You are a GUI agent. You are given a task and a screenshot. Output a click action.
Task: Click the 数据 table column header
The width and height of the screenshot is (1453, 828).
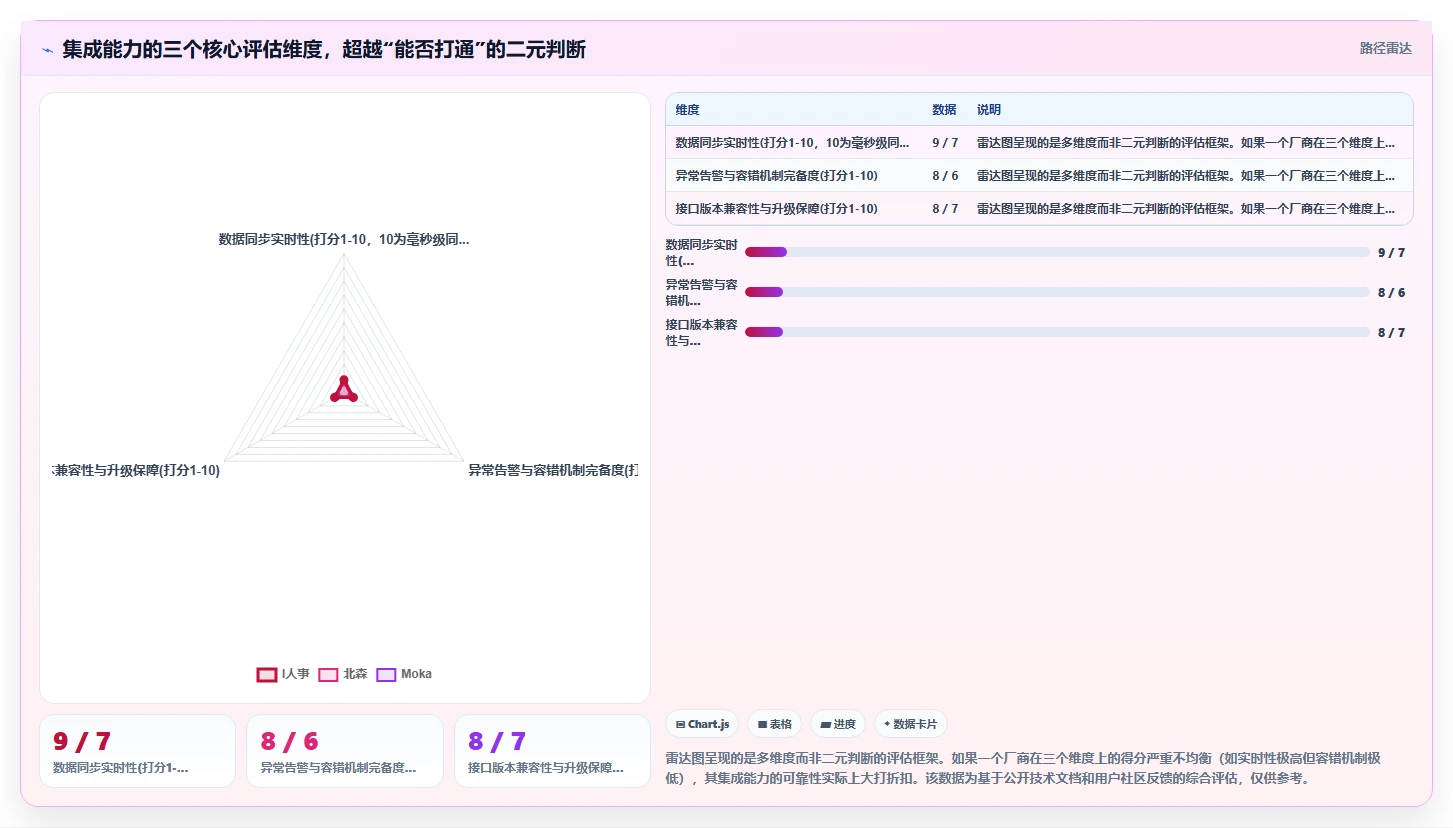click(944, 110)
